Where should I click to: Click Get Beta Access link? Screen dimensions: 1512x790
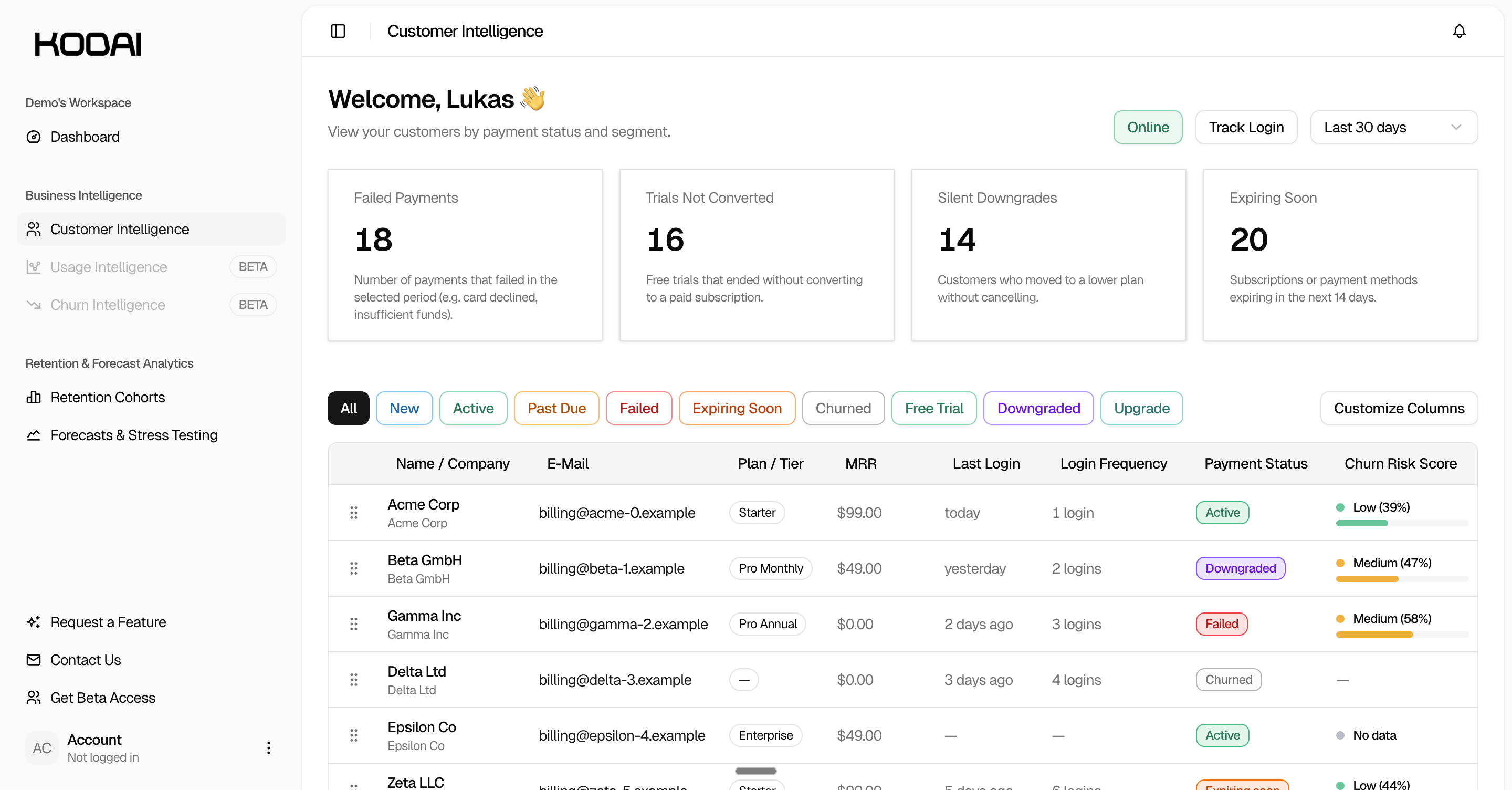(x=103, y=698)
